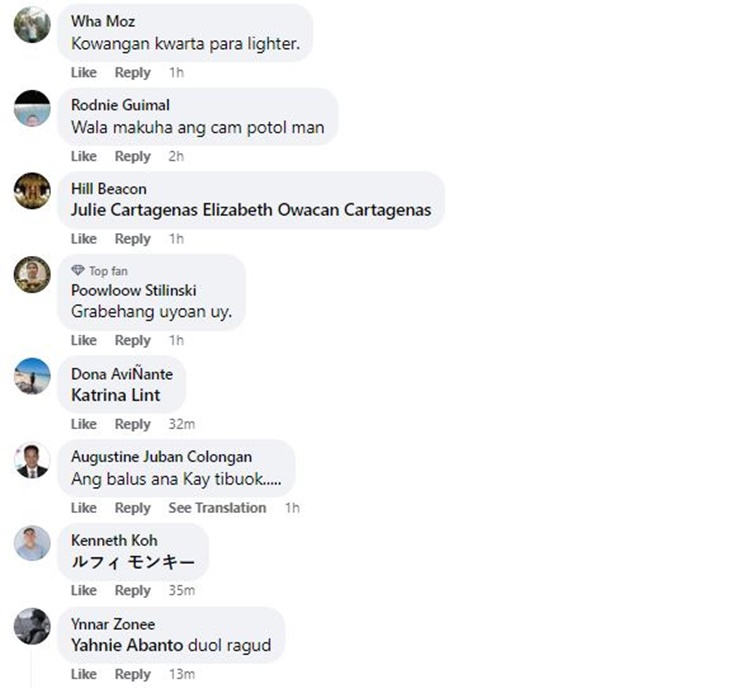Image resolution: width=750 pixels, height=688 pixels.
Task: Click Kenneth Koh's profile avatar
Action: coord(32,543)
